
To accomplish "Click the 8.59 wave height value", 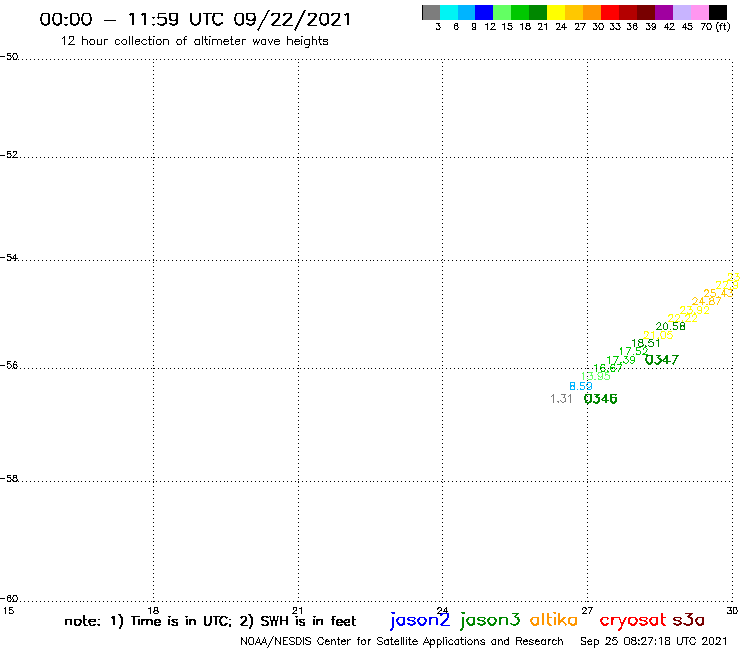I will point(580,386).
